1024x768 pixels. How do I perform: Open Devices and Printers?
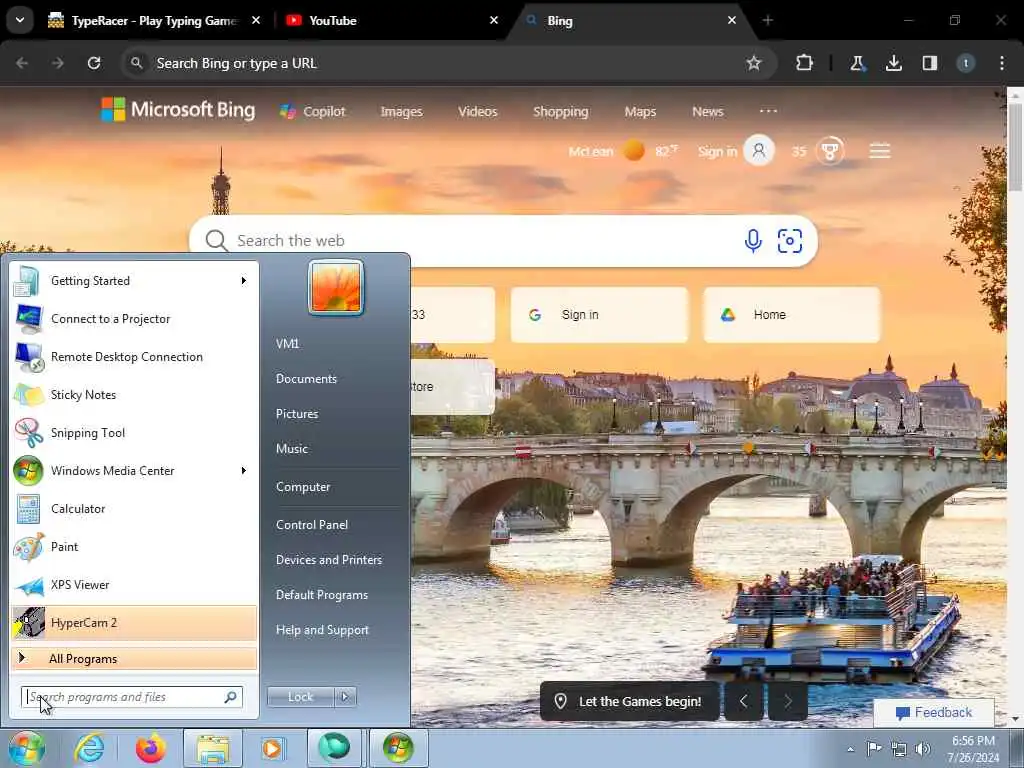click(x=328, y=560)
